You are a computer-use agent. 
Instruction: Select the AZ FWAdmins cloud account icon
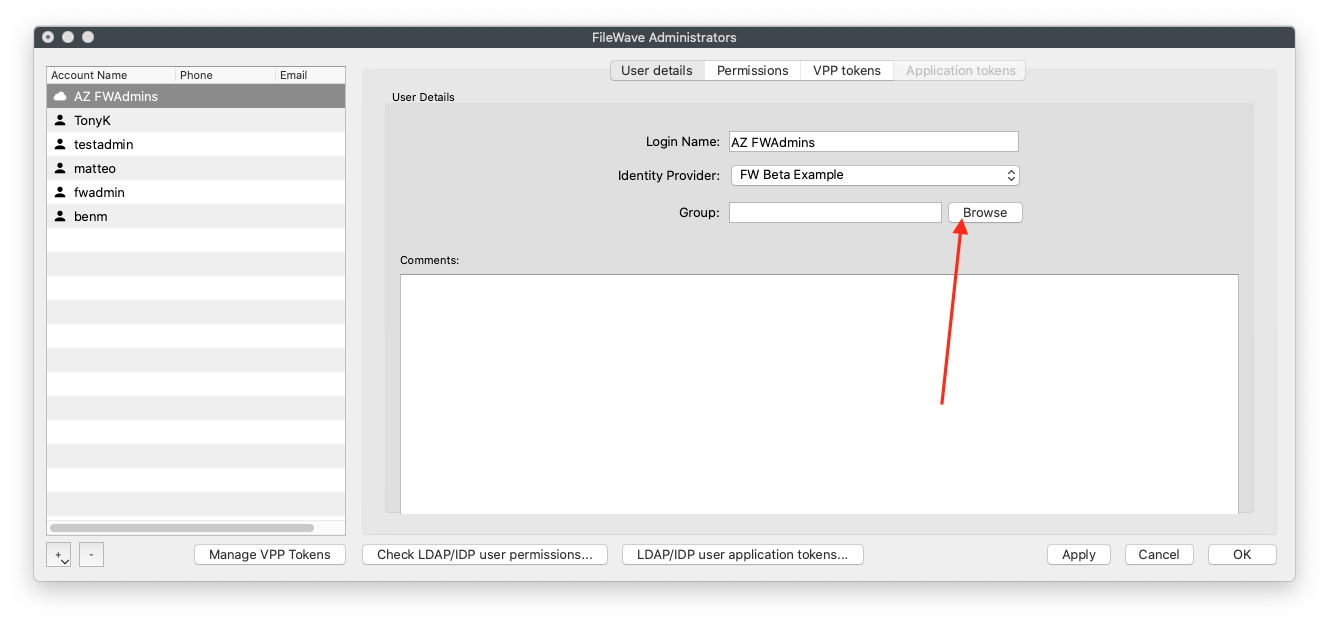pyautogui.click(x=60, y=96)
